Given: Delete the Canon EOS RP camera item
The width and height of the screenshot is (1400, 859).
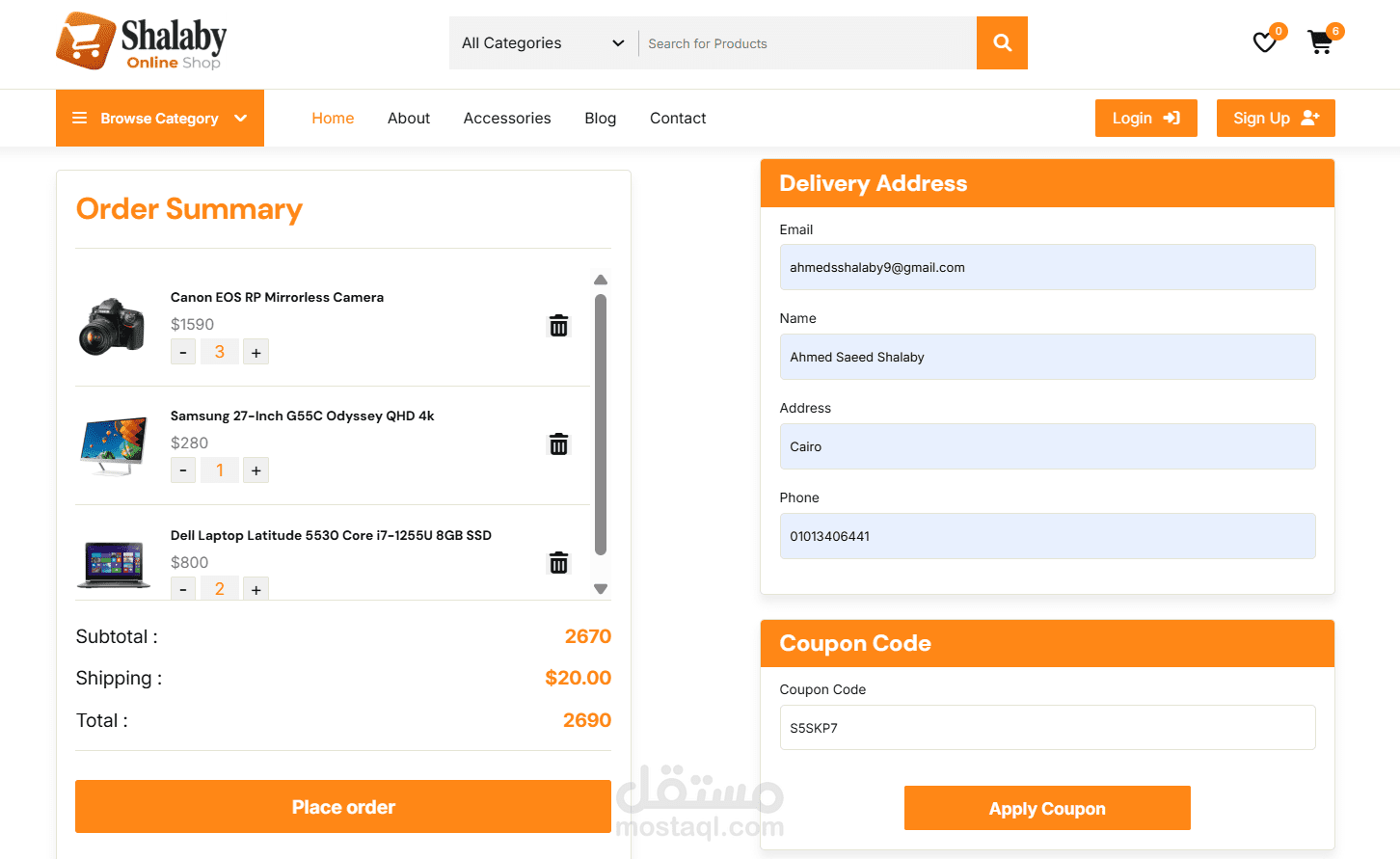Looking at the screenshot, I should pyautogui.click(x=558, y=326).
